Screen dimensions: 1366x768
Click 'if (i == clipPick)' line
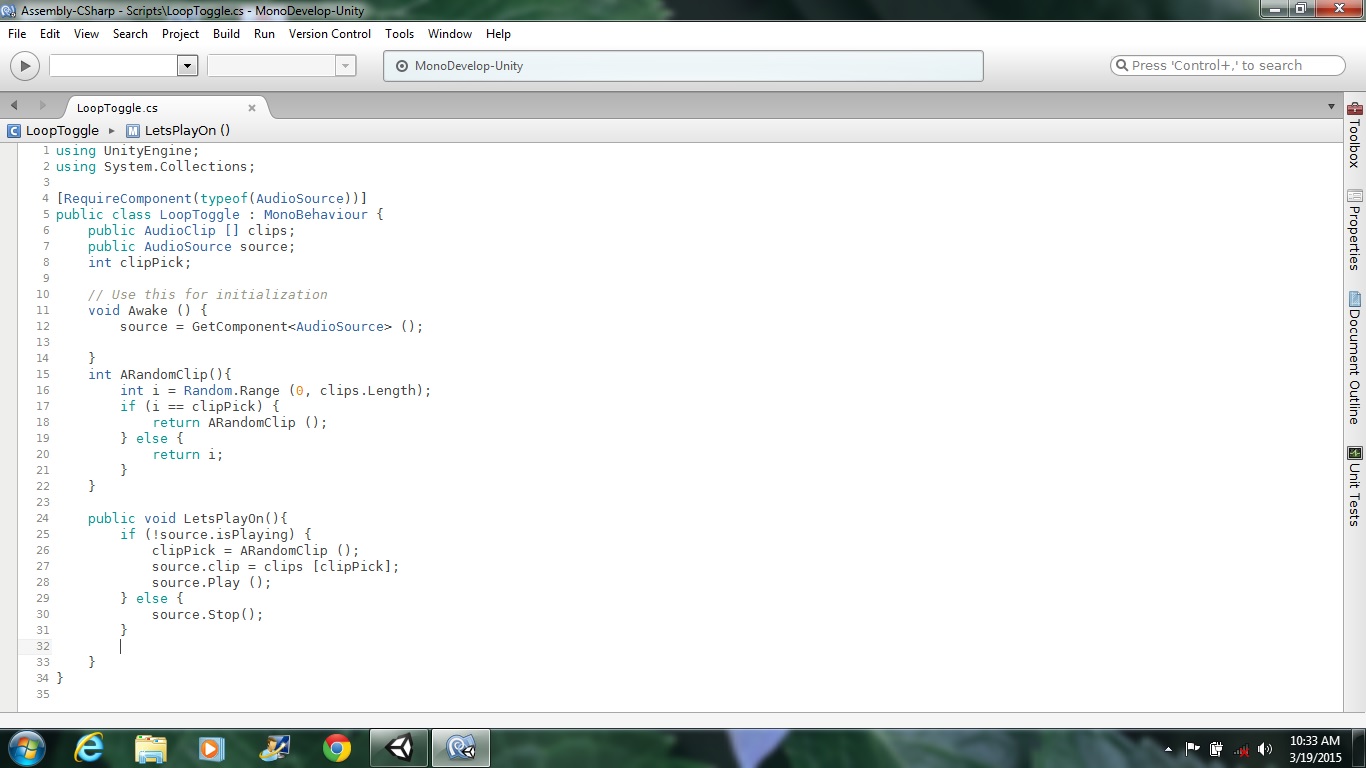click(199, 406)
